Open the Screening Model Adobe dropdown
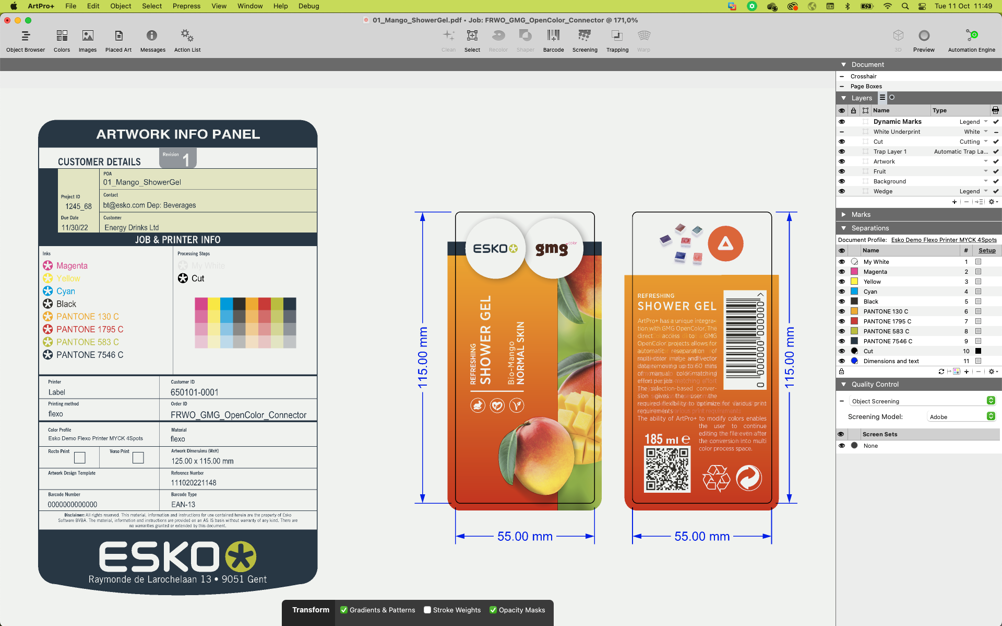1002x626 pixels. [961, 416]
